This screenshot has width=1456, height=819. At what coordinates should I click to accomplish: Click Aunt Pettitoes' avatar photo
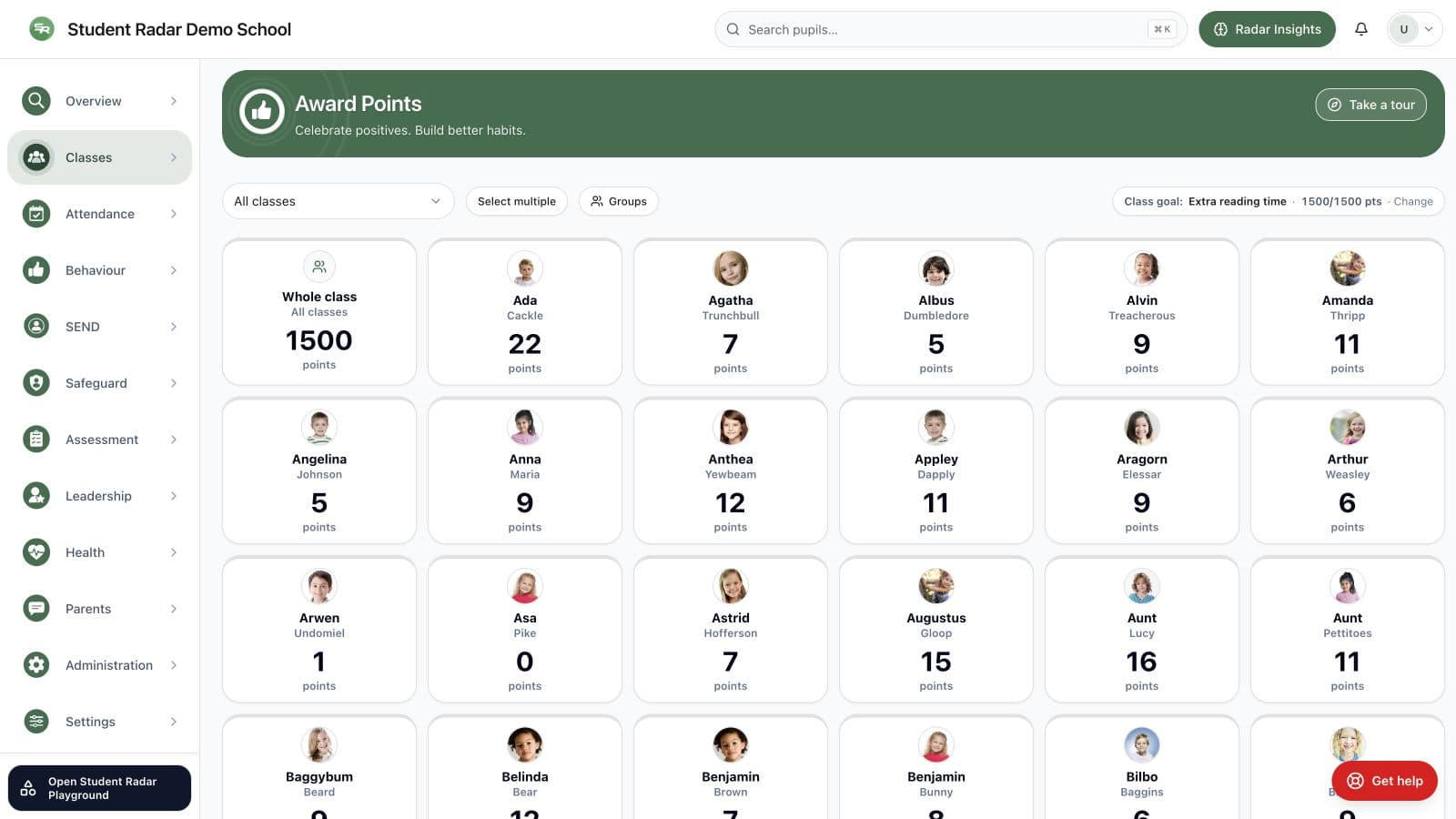(x=1348, y=586)
